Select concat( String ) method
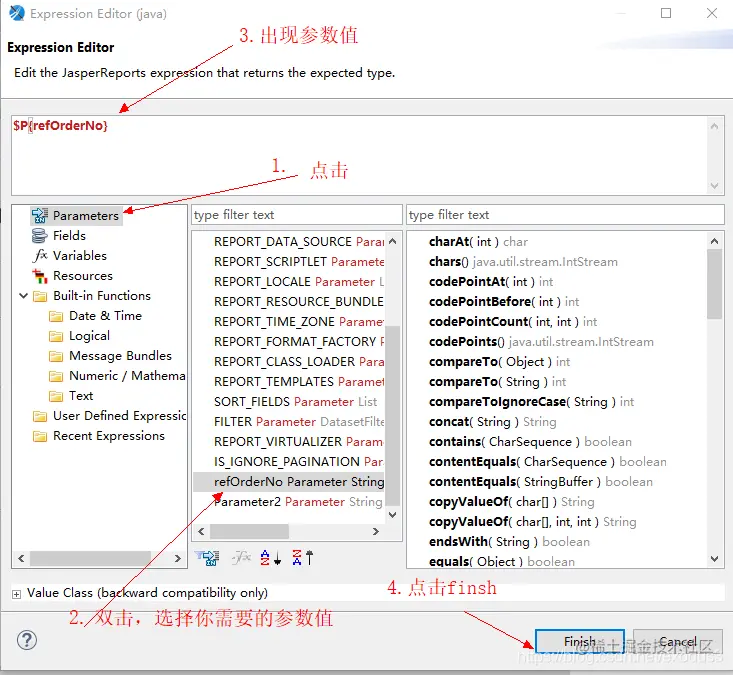The height and width of the screenshot is (675, 733). (492, 422)
